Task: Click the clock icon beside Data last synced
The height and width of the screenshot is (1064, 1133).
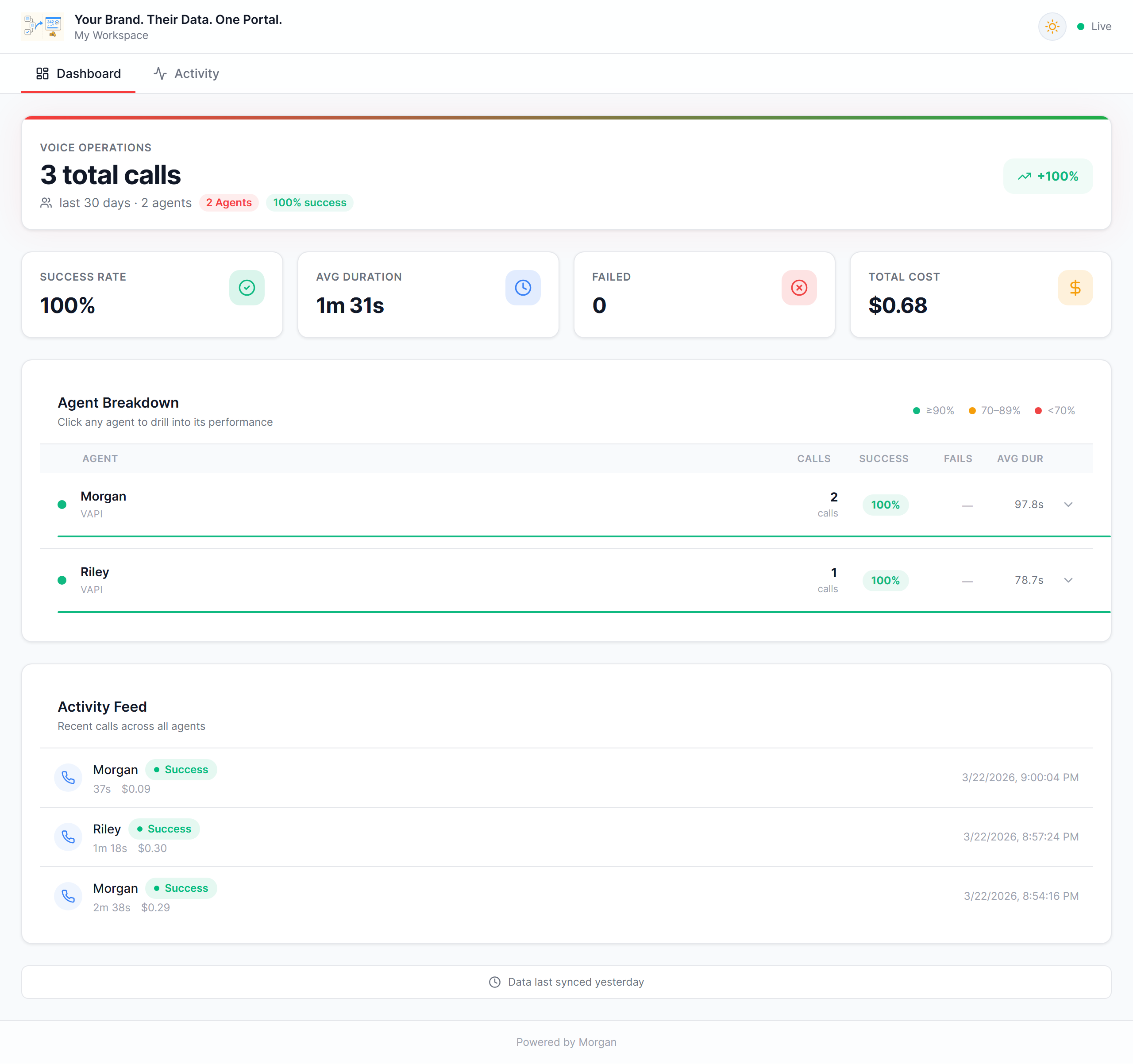Action: 495,982
